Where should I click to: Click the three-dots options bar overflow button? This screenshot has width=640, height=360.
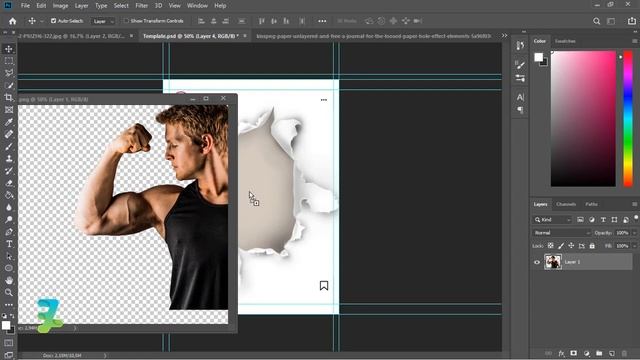pos(322,21)
